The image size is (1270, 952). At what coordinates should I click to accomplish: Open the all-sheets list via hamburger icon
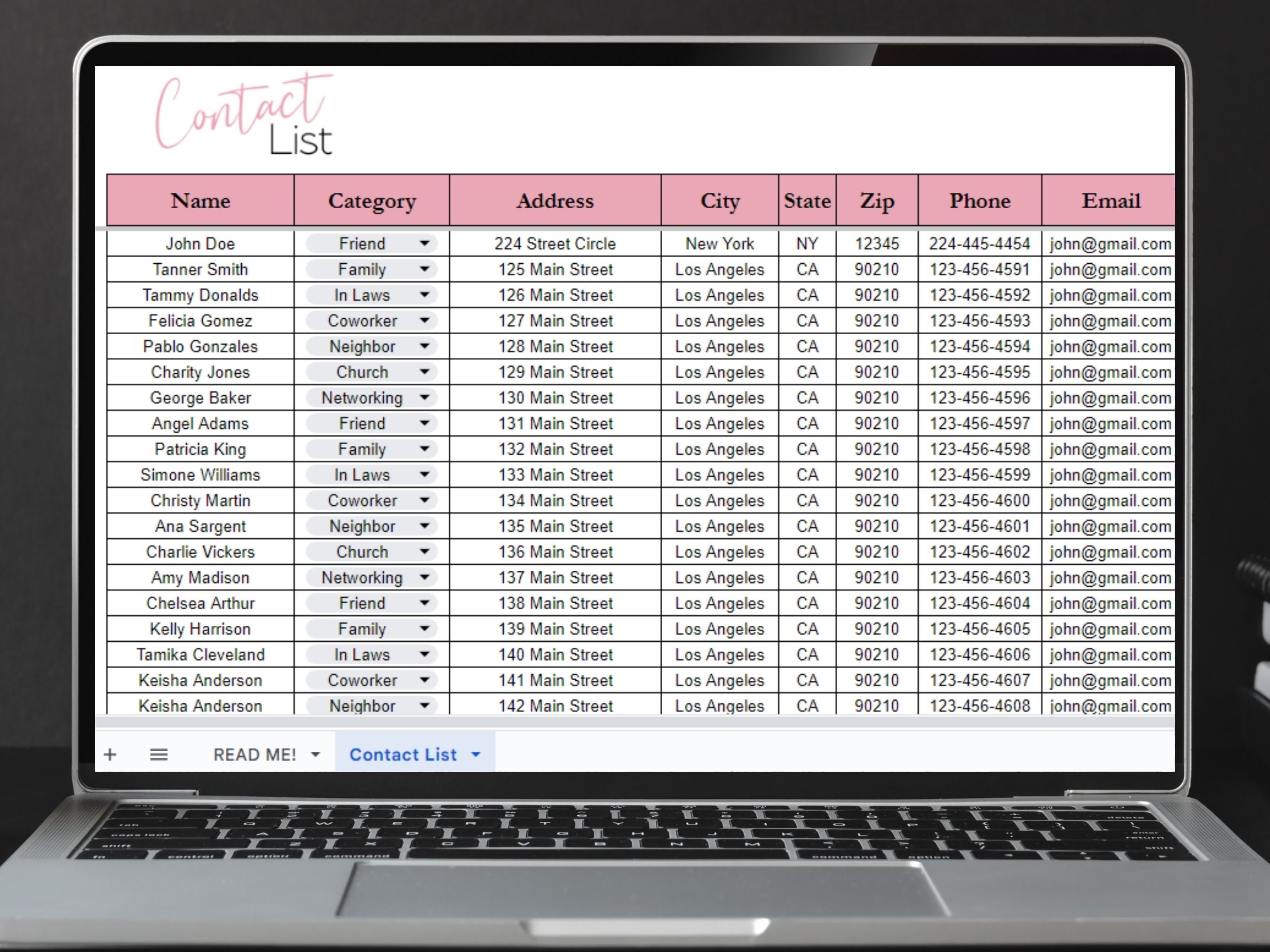(x=159, y=754)
